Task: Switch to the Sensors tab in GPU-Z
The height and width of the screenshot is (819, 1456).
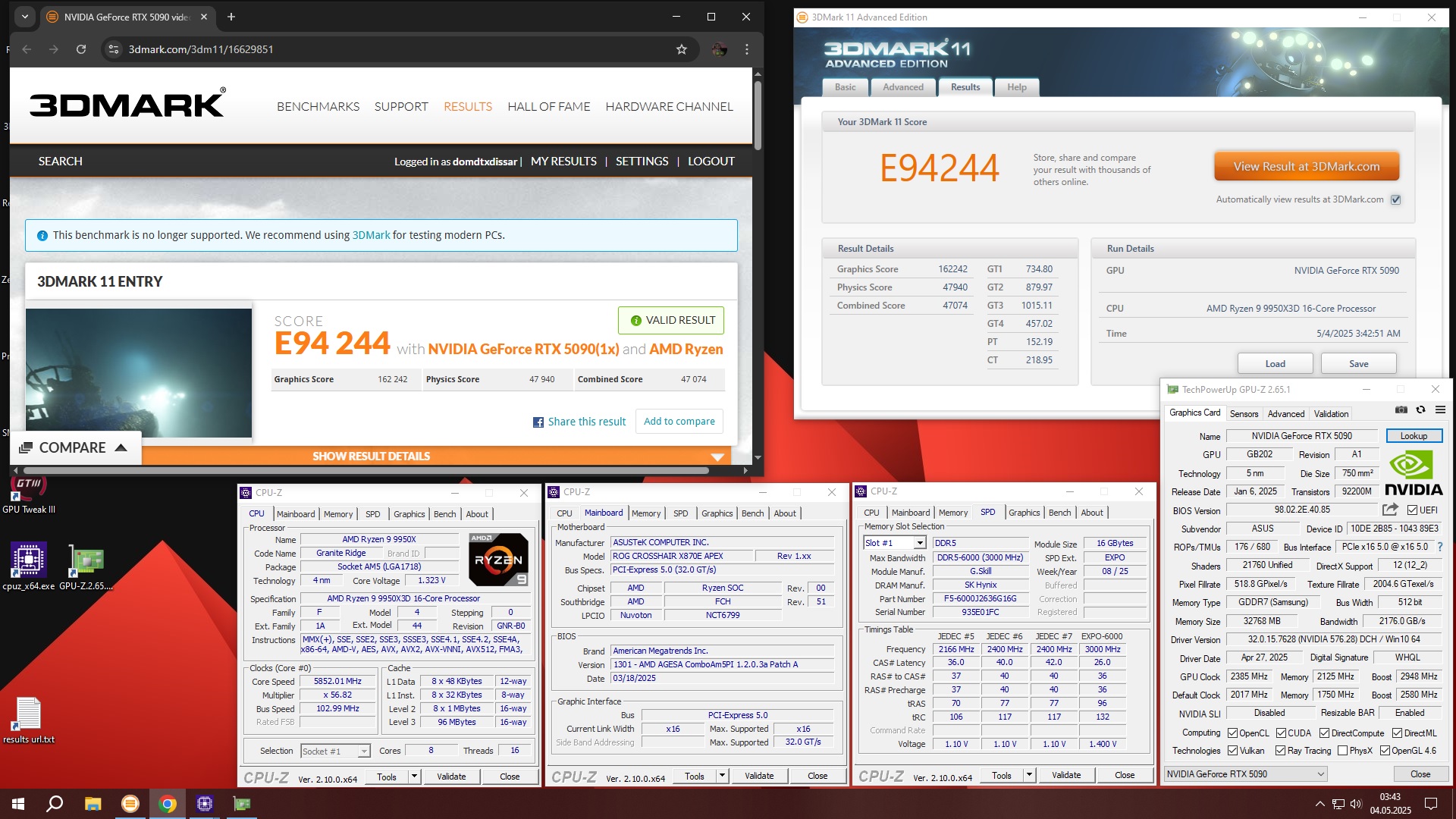Action: tap(1244, 414)
